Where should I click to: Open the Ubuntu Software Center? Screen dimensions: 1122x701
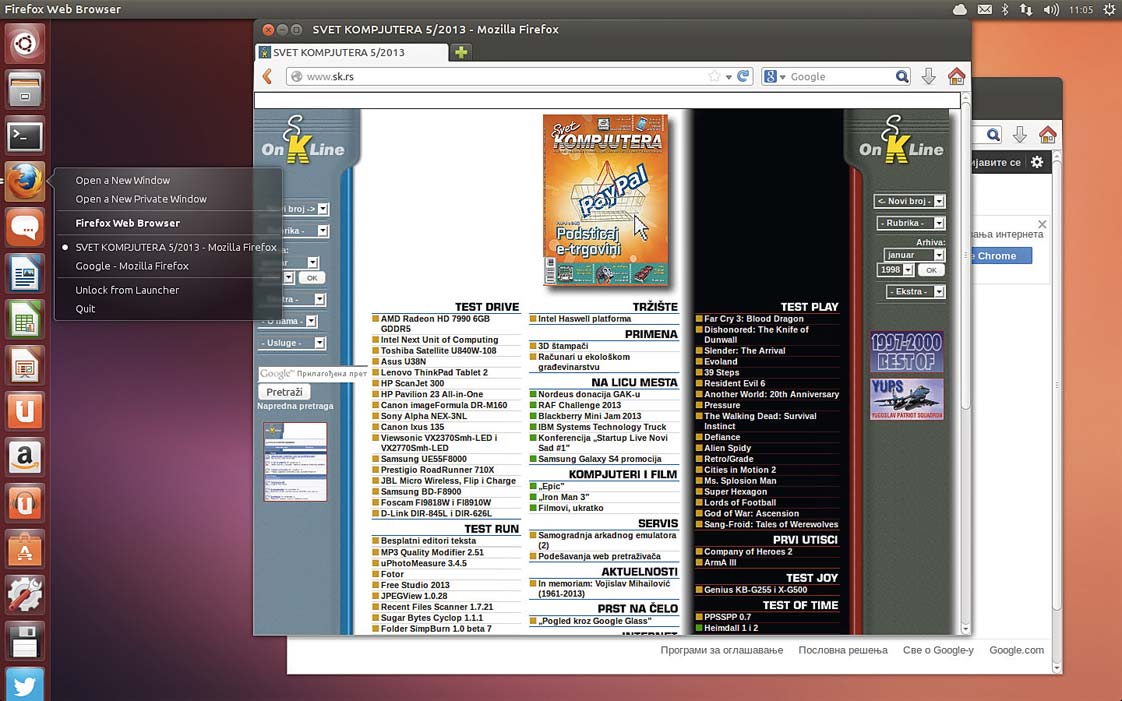click(x=25, y=549)
